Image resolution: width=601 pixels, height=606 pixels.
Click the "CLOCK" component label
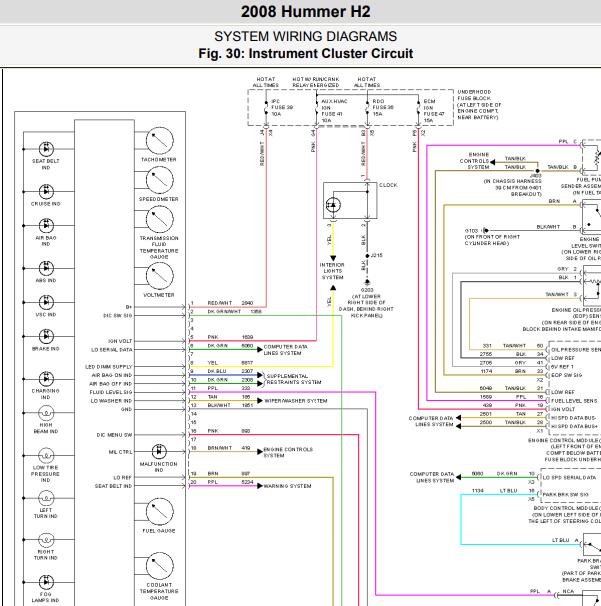[x=388, y=185]
